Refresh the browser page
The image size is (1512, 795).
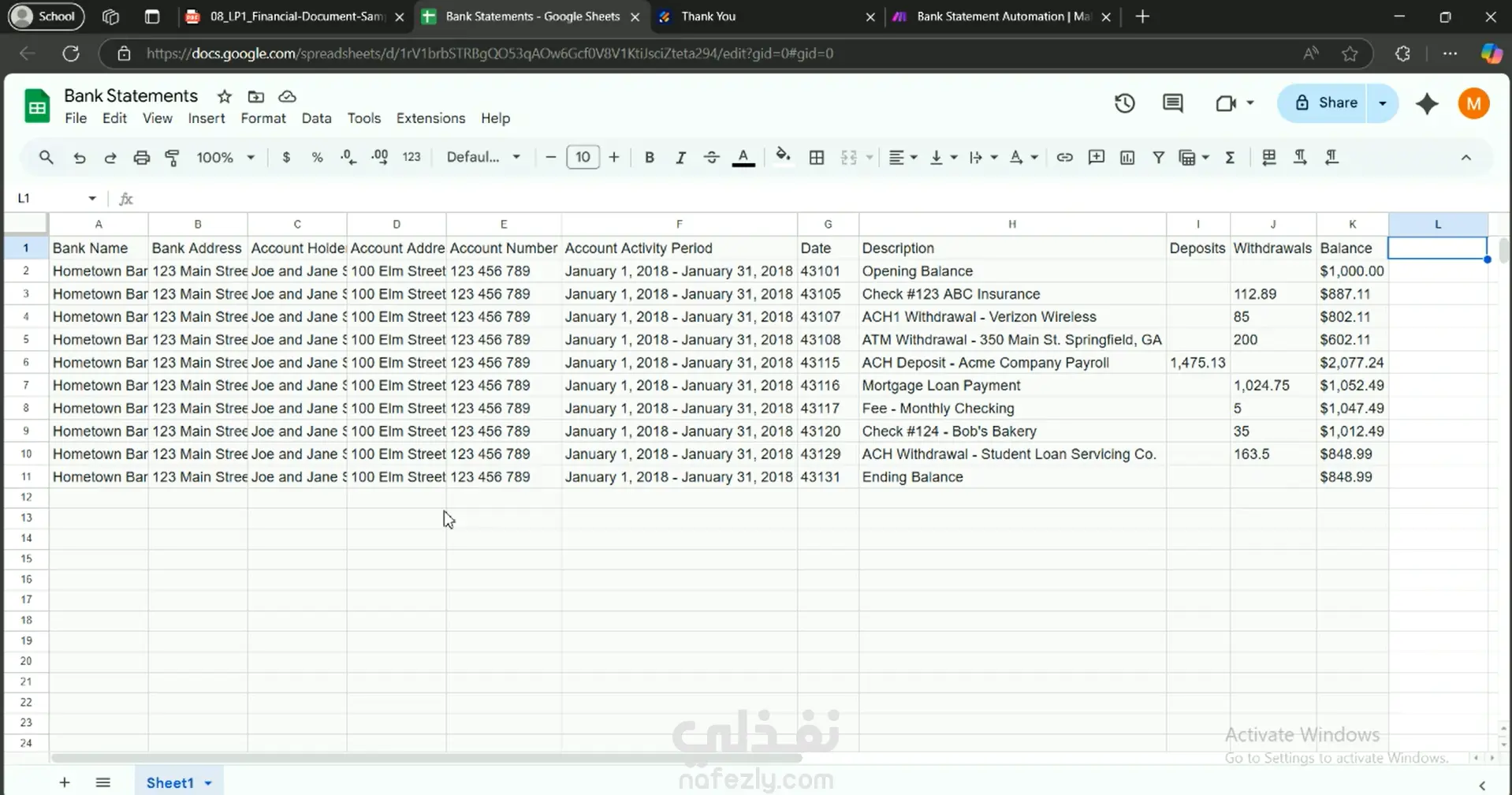(71, 54)
